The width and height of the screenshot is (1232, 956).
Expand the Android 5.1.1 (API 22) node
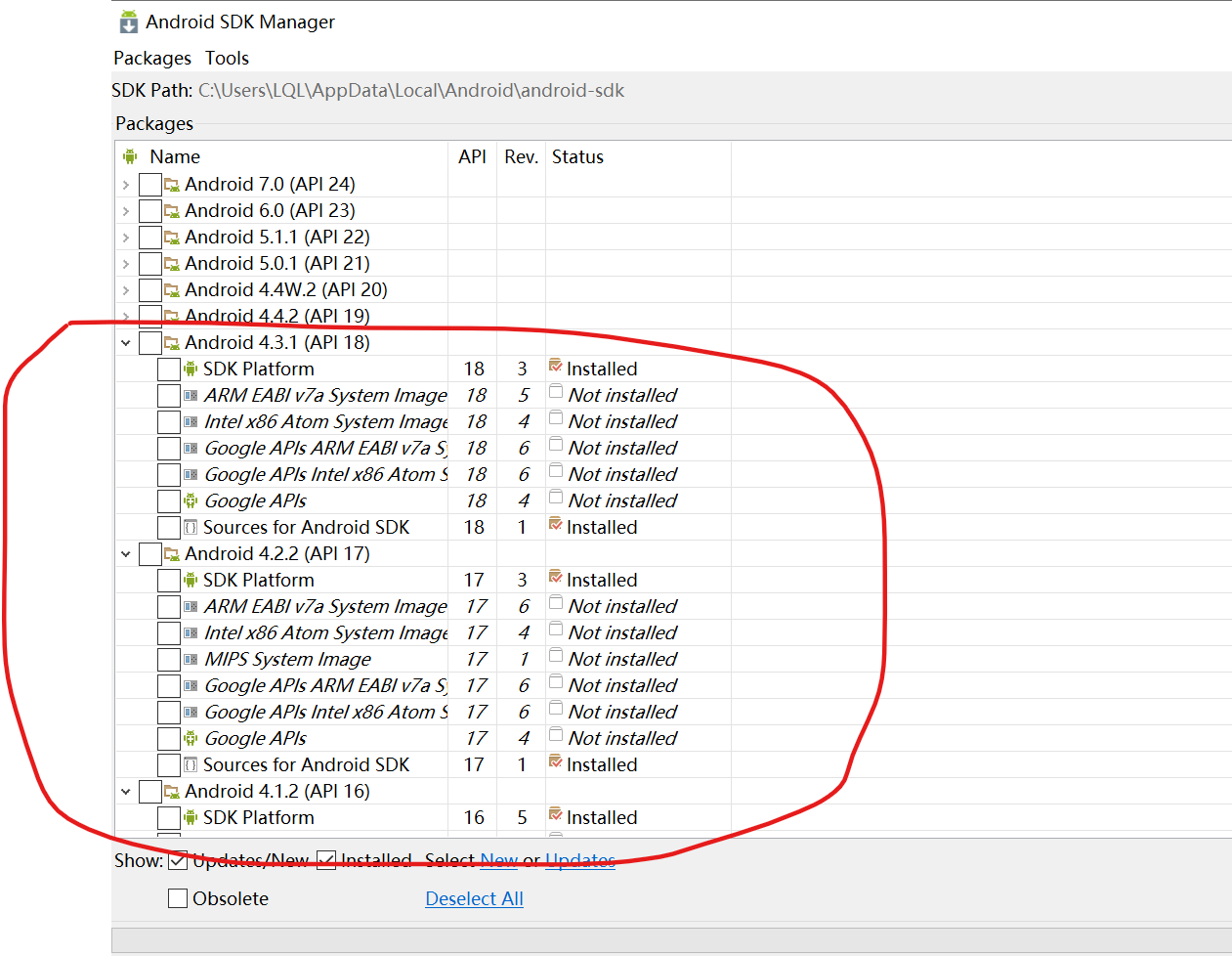tap(126, 237)
